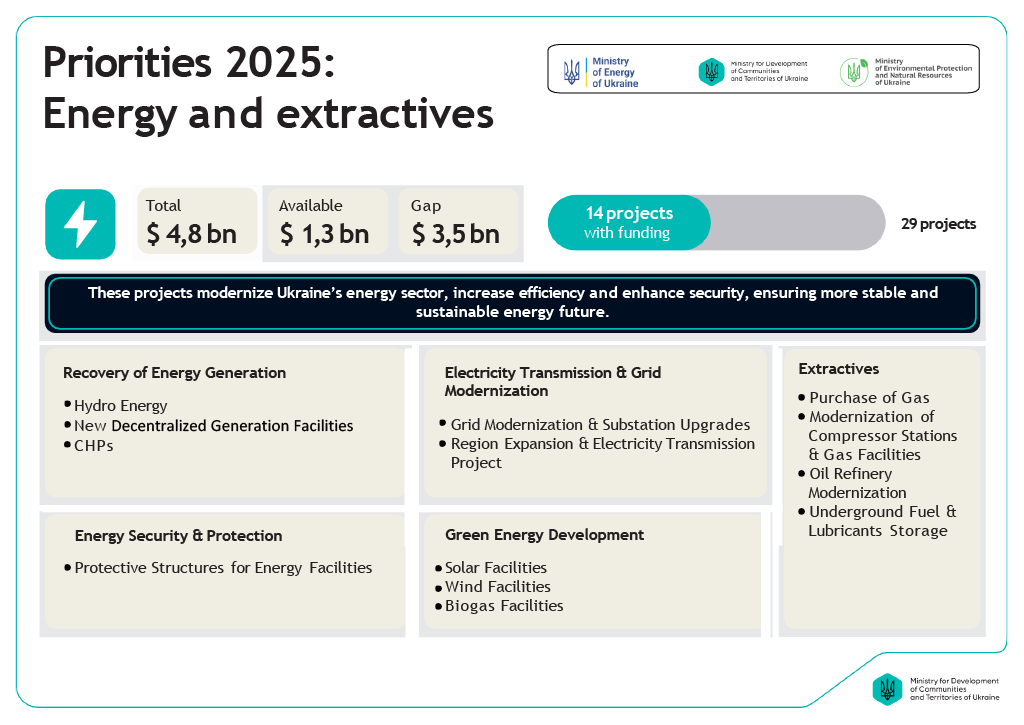Viewport: 1024px width, 725px height.
Task: Click New Decentralized Generation Facilities item
Action: (x=213, y=426)
